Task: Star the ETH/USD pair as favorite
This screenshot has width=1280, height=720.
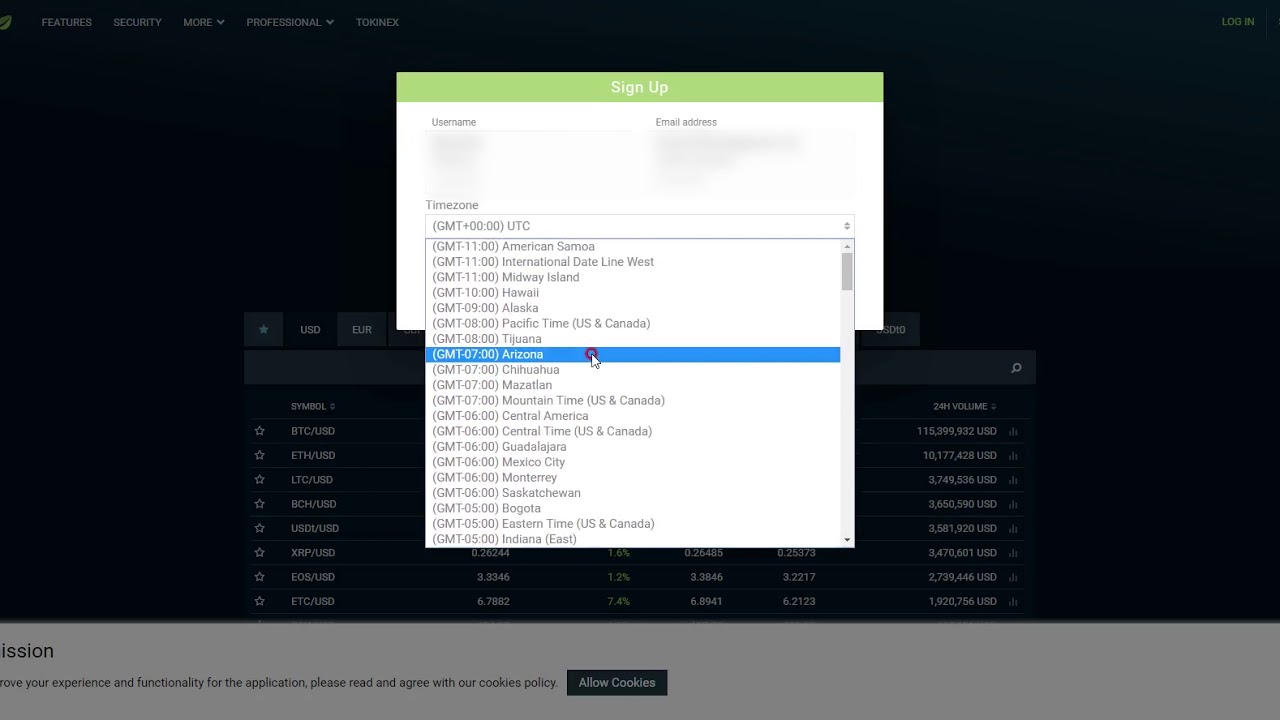Action: pos(260,455)
